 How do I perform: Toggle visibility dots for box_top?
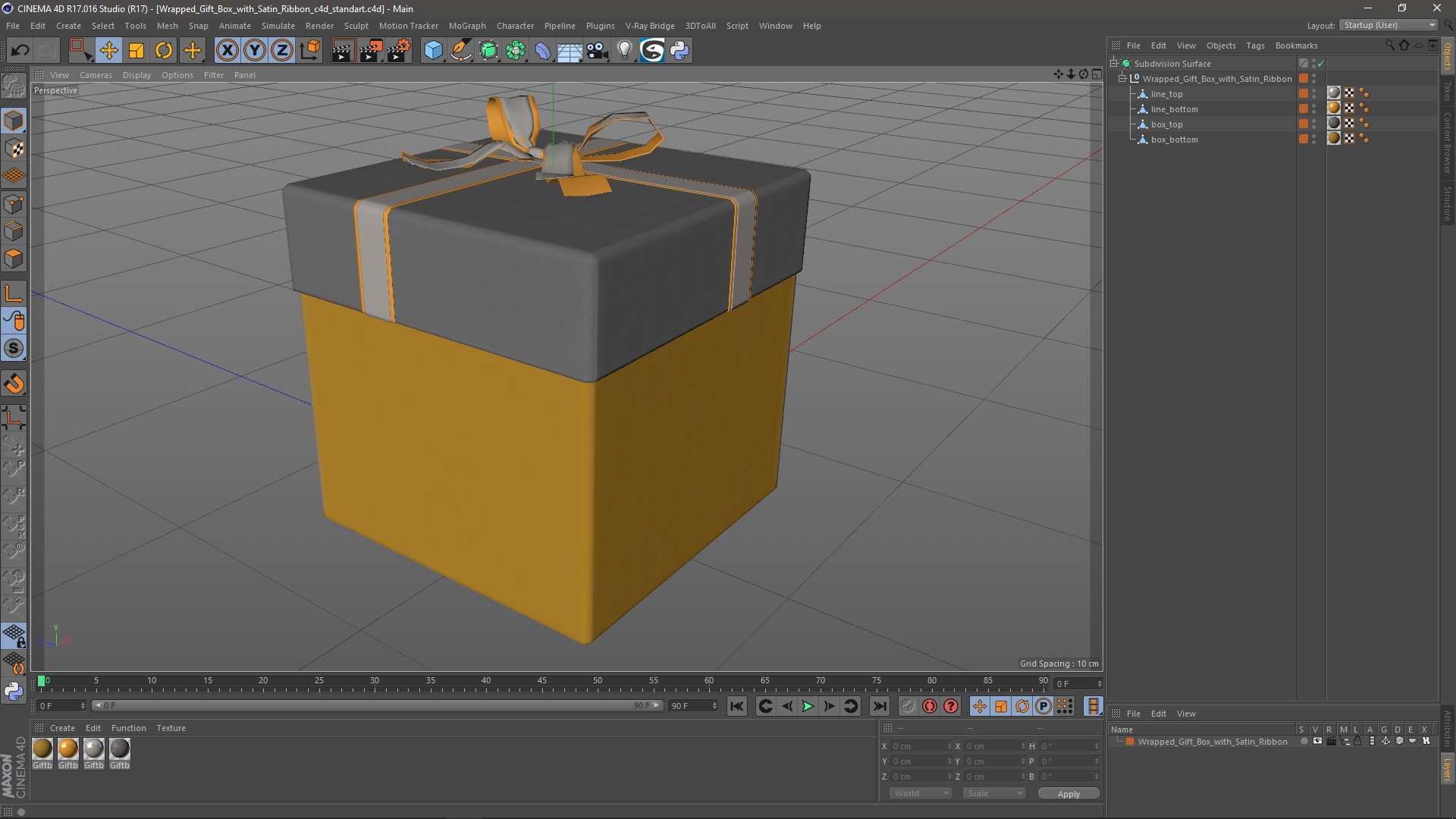click(x=1313, y=124)
